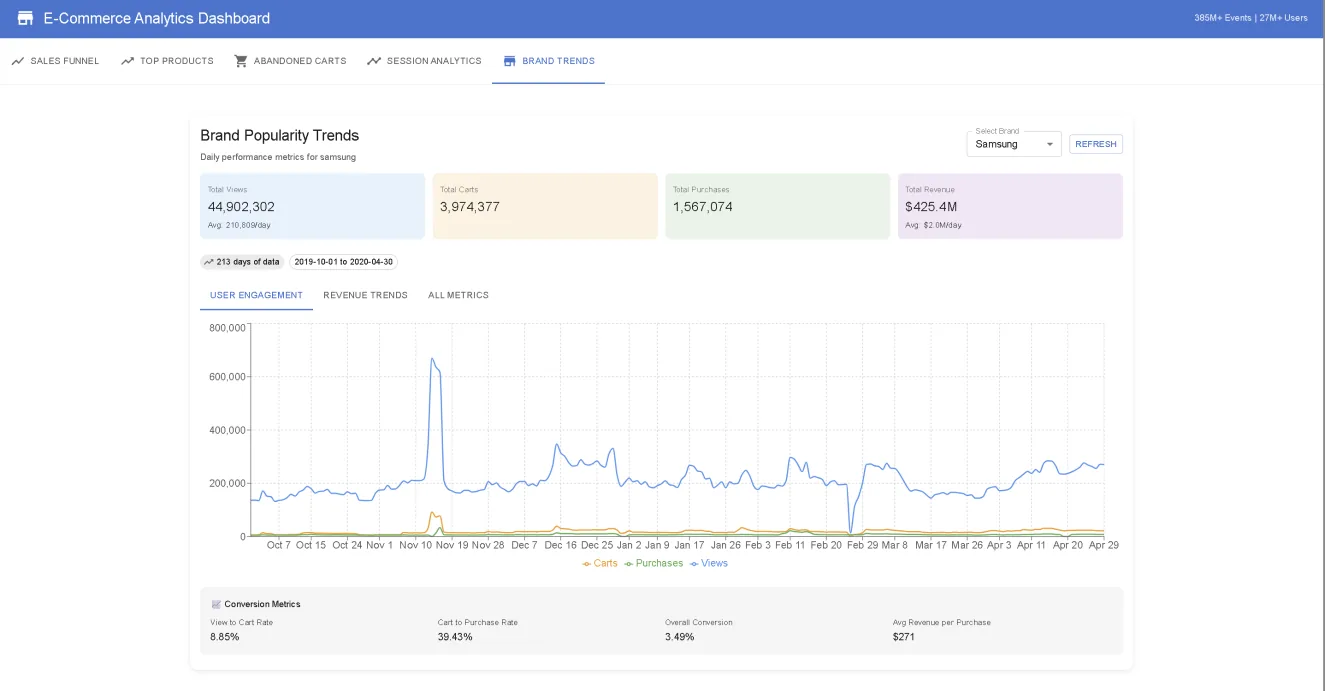Click the $425.4M revenue value

pyautogui.click(x=931, y=207)
